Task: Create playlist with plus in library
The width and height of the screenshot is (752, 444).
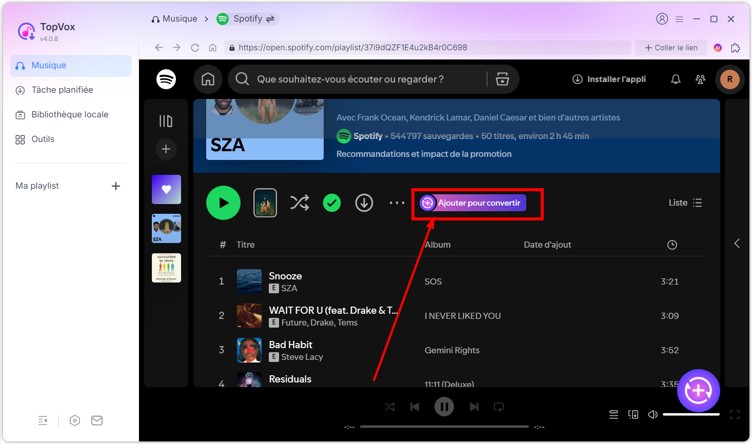Action: point(166,149)
